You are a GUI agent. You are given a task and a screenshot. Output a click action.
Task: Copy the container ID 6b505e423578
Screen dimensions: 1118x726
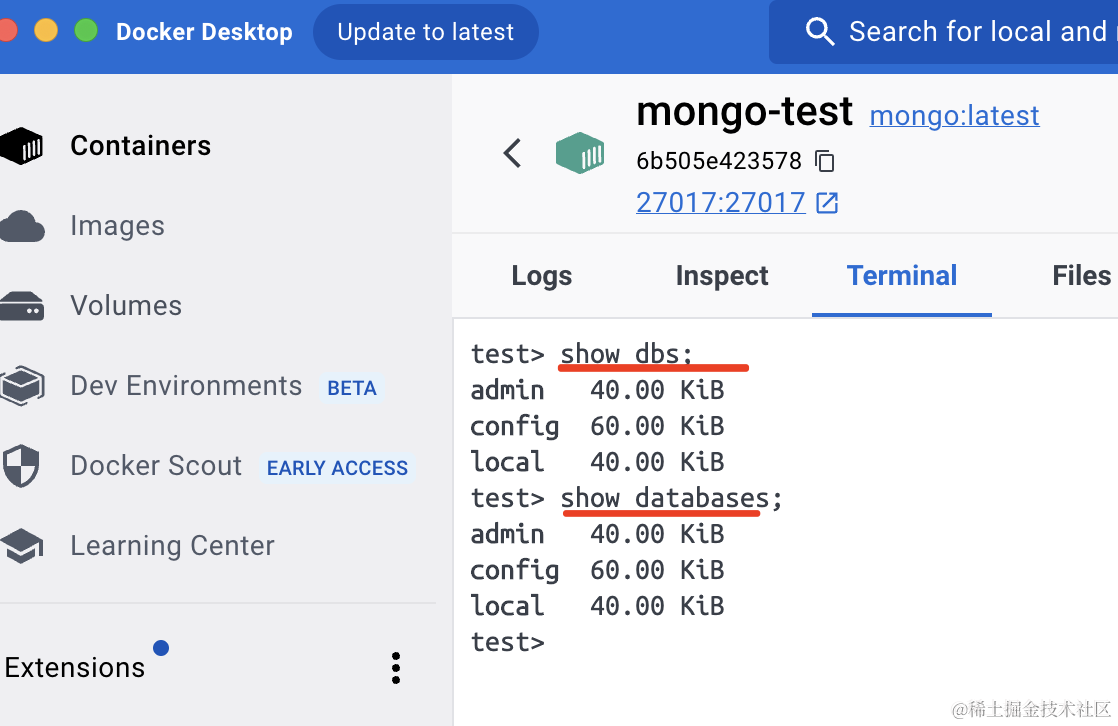pyautogui.click(x=825, y=161)
